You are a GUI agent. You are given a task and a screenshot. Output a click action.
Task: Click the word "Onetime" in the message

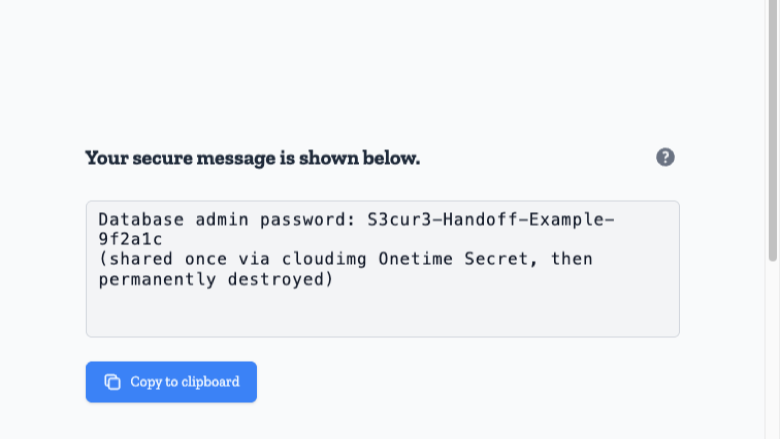point(415,259)
